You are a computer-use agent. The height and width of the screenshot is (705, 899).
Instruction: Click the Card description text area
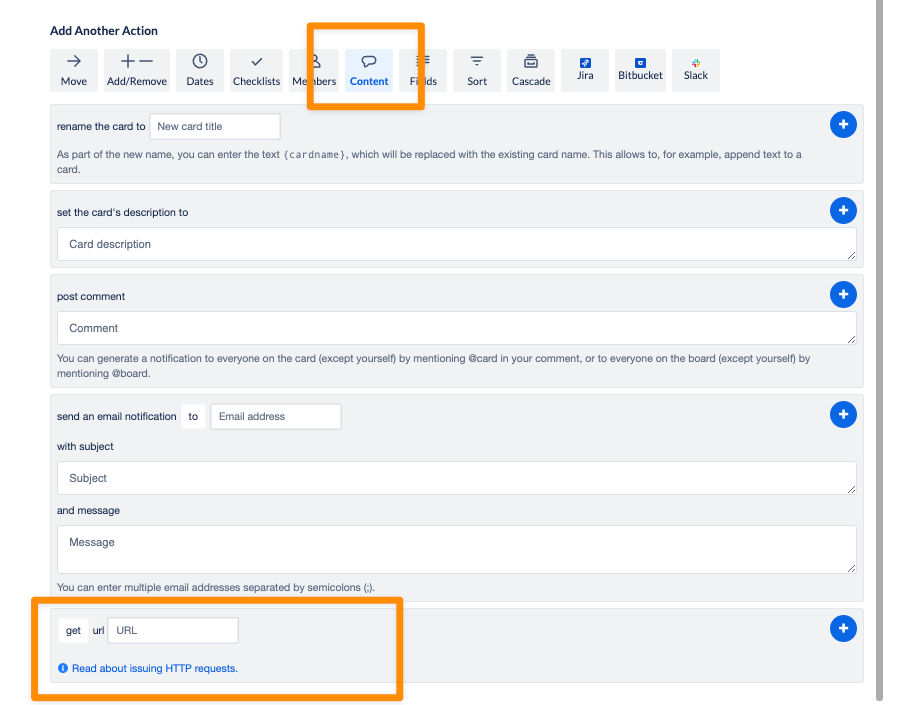tap(456, 244)
